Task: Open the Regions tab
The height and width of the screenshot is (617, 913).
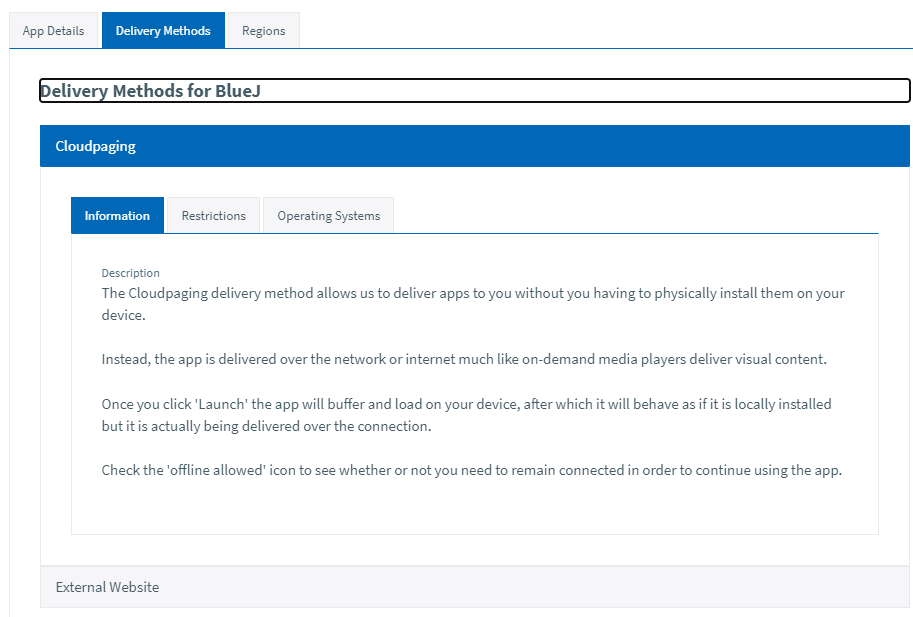Action: 264,30
